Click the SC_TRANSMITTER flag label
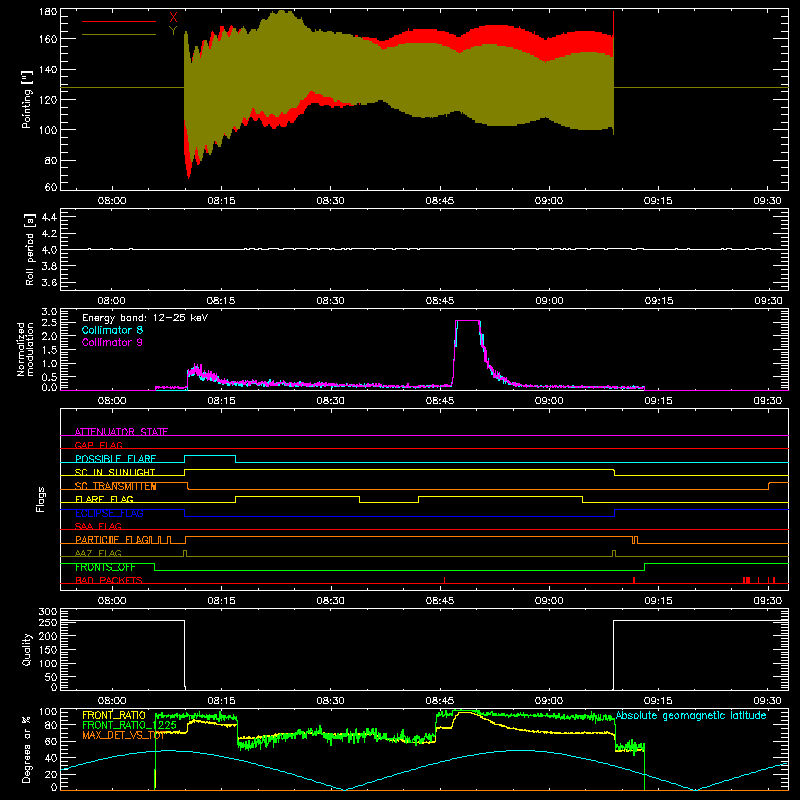 tap(115, 486)
